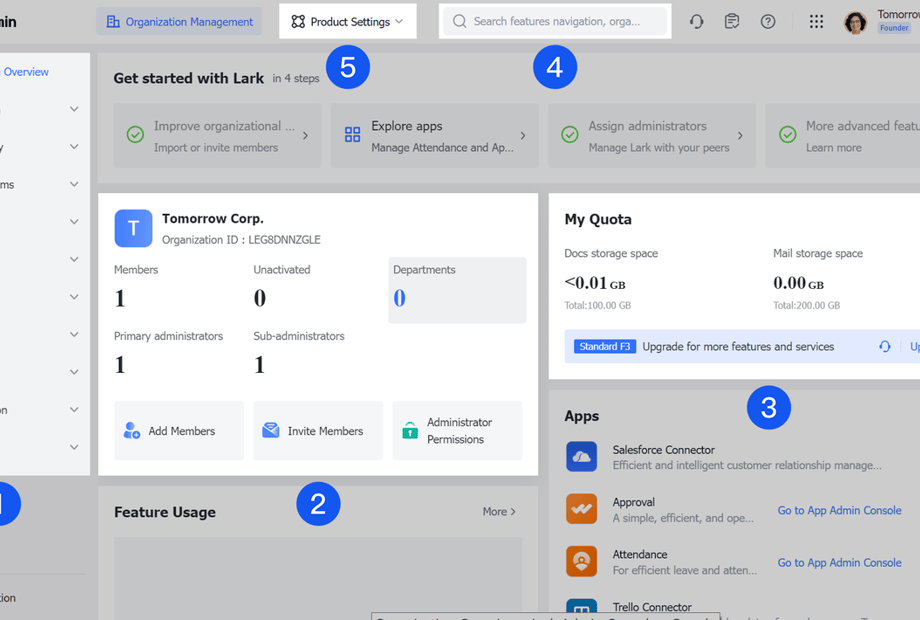
Task: Click the headset icon in upgrade banner
Action: [884, 347]
